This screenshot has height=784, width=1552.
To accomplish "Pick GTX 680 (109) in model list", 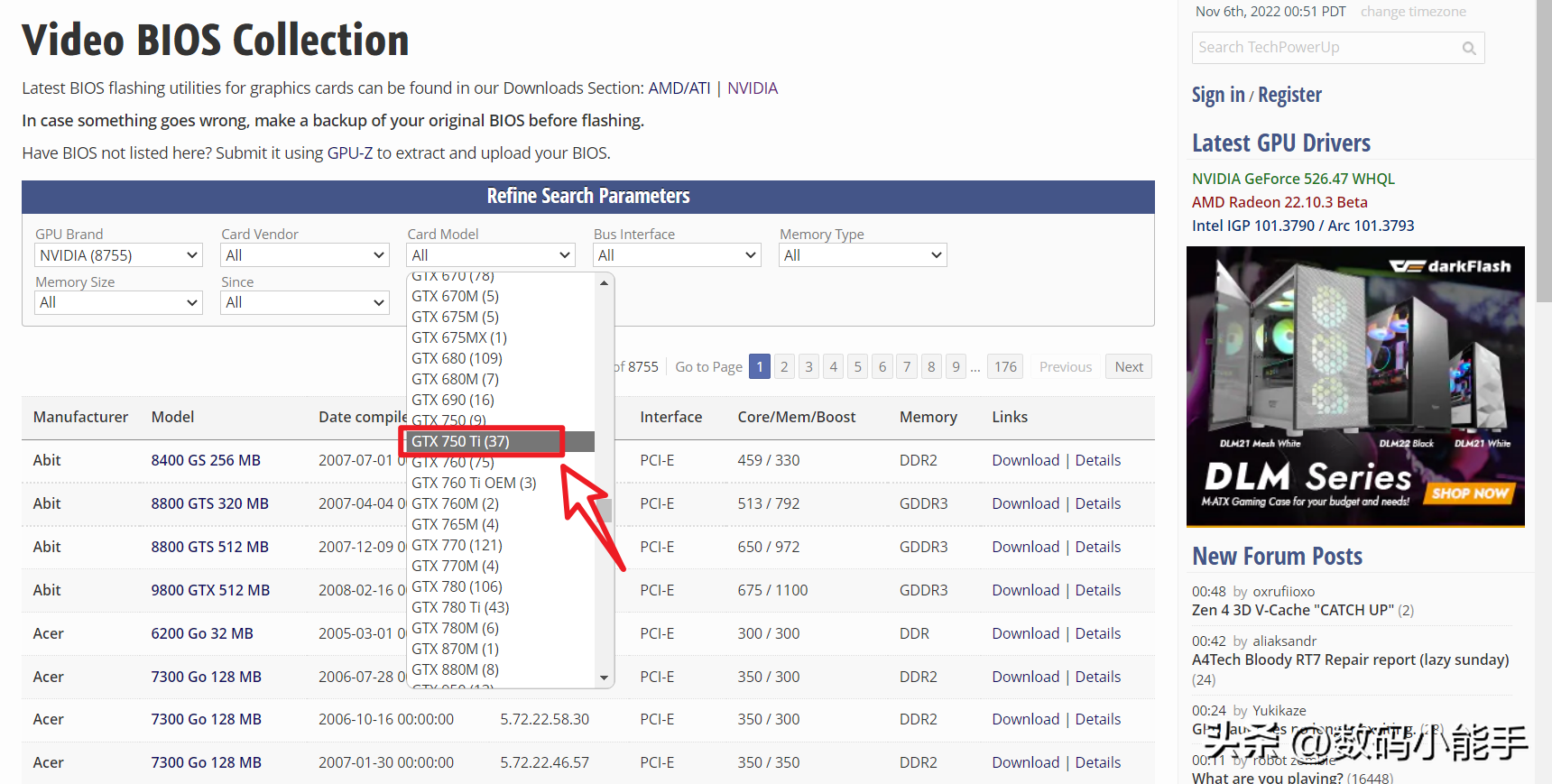I will pos(457,358).
